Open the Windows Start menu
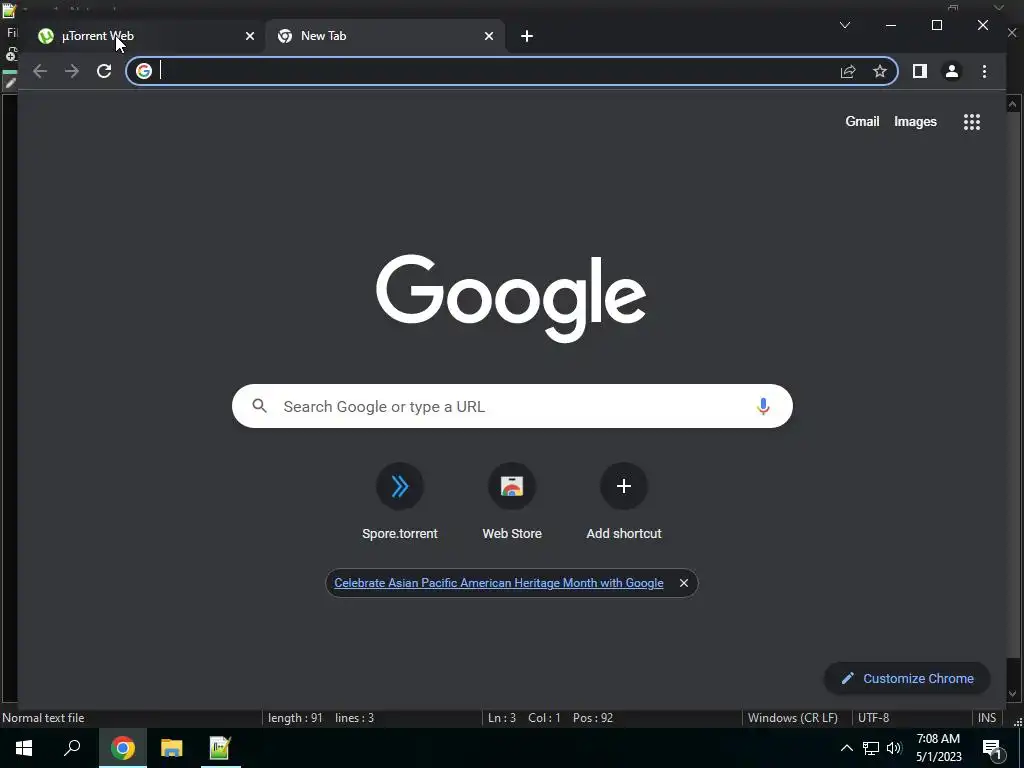This screenshot has height=768, width=1024. (x=24, y=748)
